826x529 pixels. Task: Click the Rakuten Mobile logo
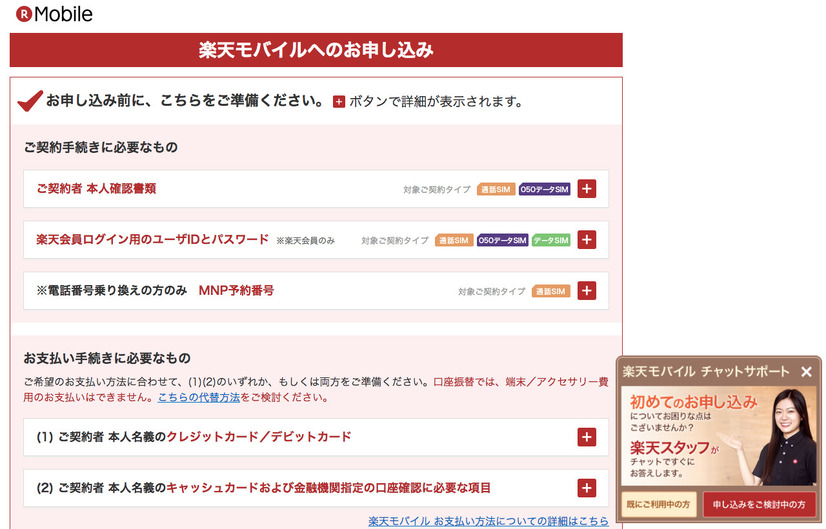54,14
